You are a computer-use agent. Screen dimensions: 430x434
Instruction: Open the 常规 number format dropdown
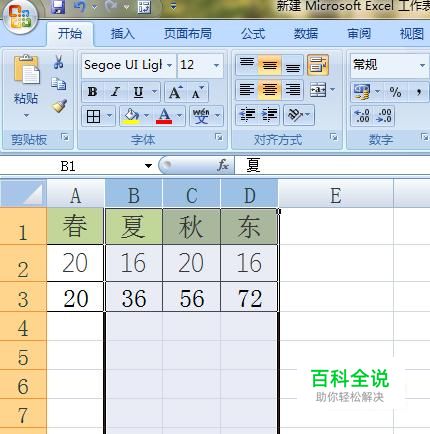[x=423, y=65]
